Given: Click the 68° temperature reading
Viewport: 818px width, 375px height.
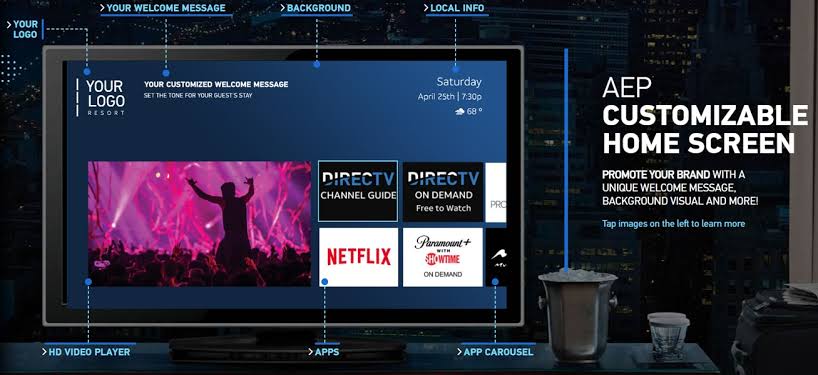Looking at the screenshot, I should tap(474, 112).
